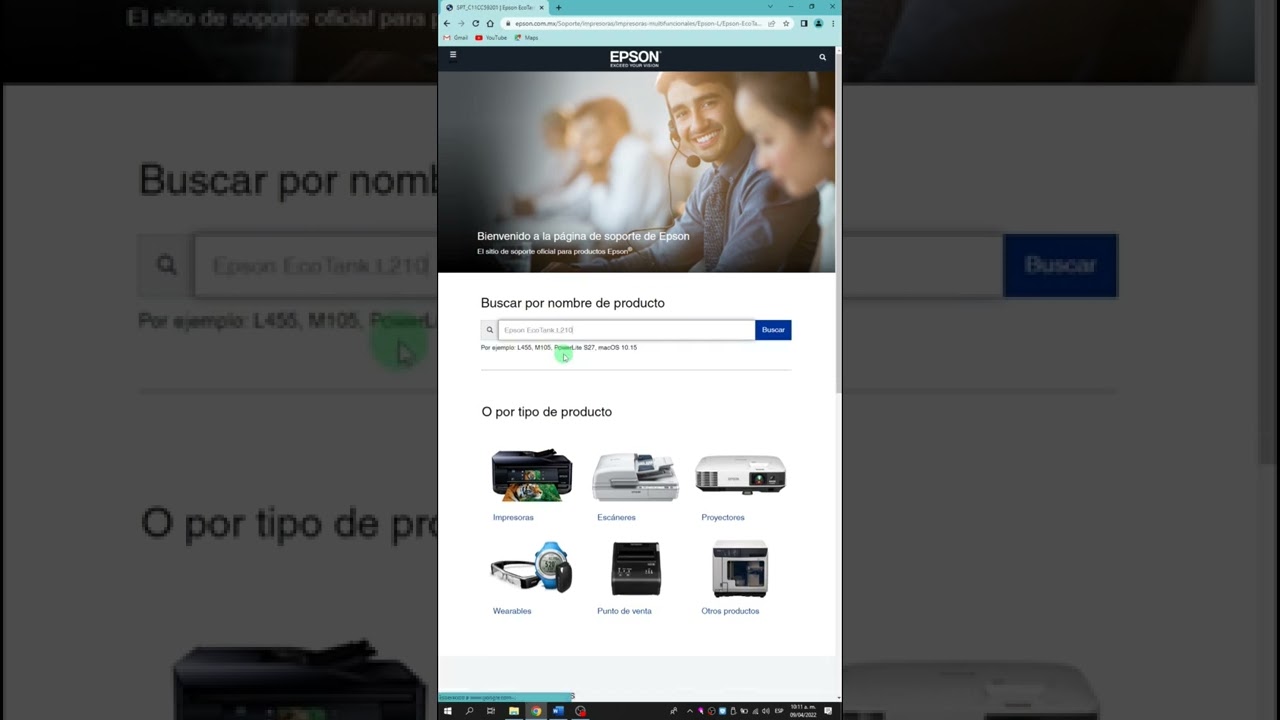Open Word from the taskbar
The height and width of the screenshot is (720, 1280).
558,711
